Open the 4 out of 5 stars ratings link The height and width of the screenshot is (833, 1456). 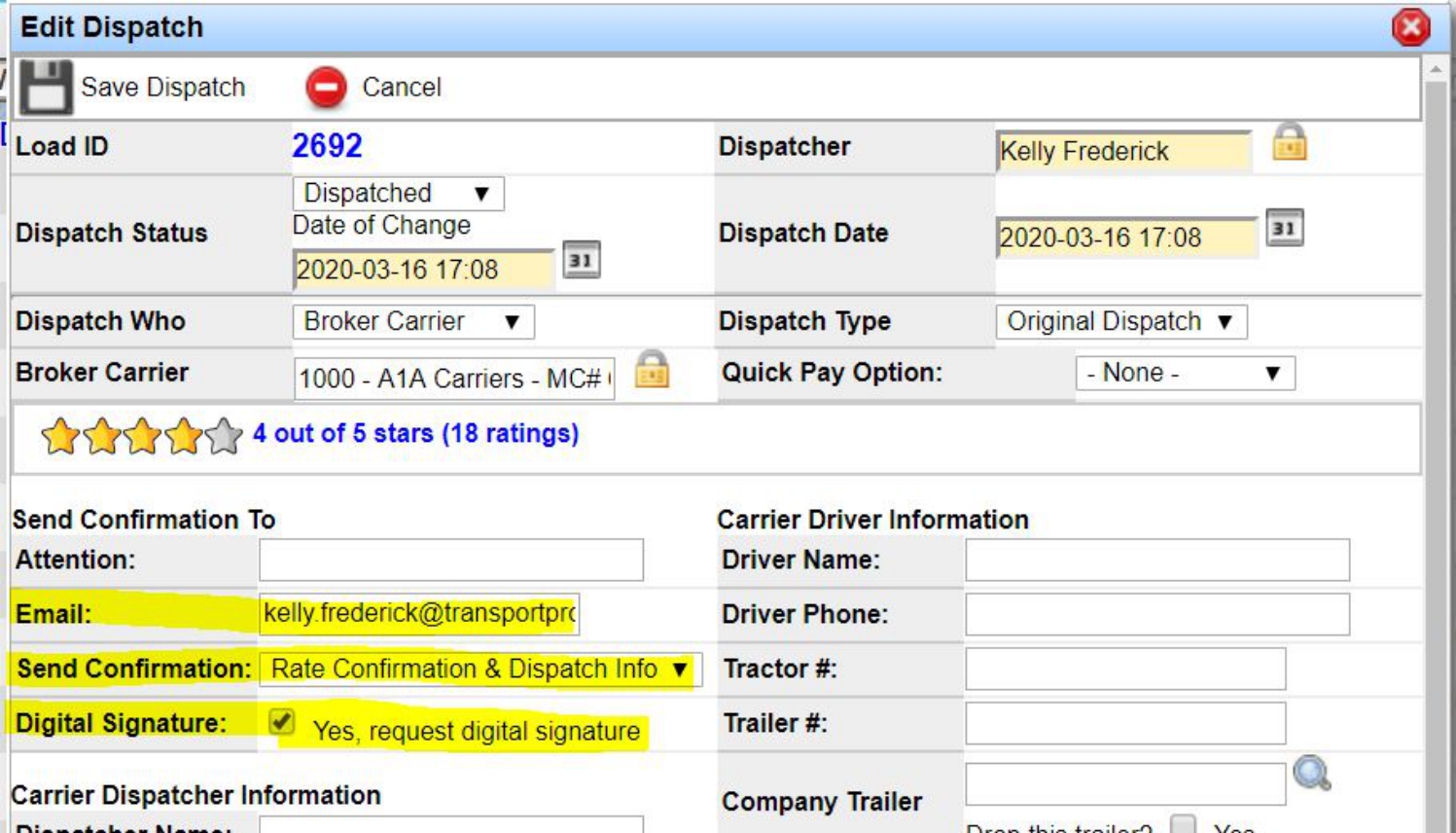click(415, 433)
